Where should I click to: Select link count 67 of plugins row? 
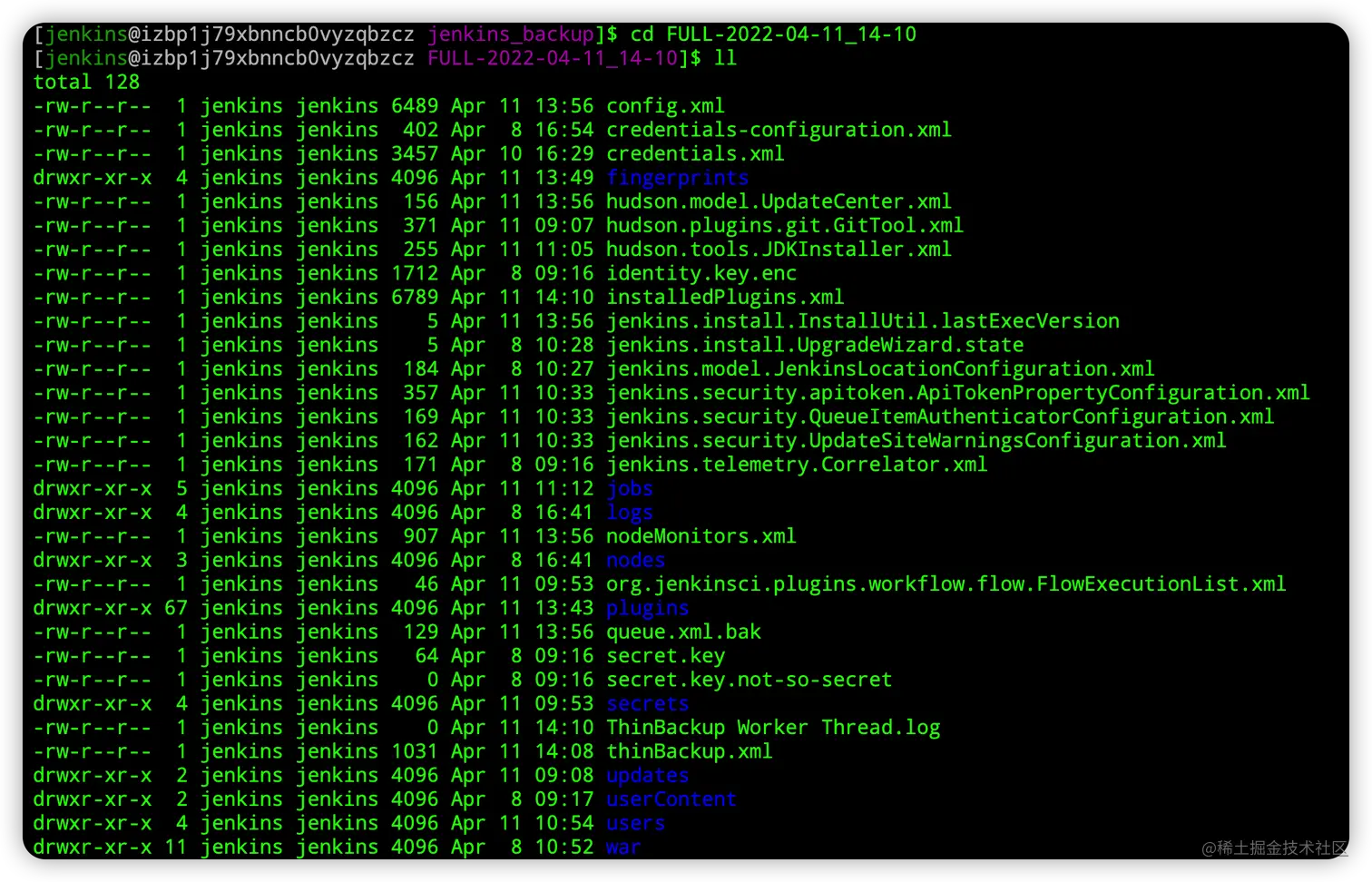[x=176, y=608]
